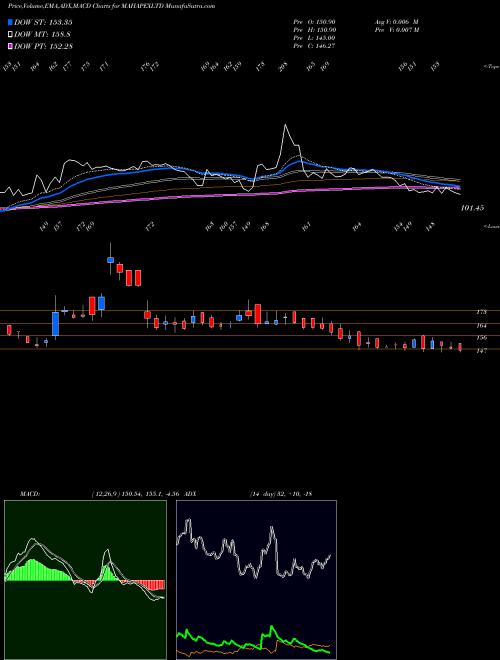Image resolution: width=500 pixels, height=660 pixels.
Task: Click the Pre C: 146.27 value
Action: 314,46
